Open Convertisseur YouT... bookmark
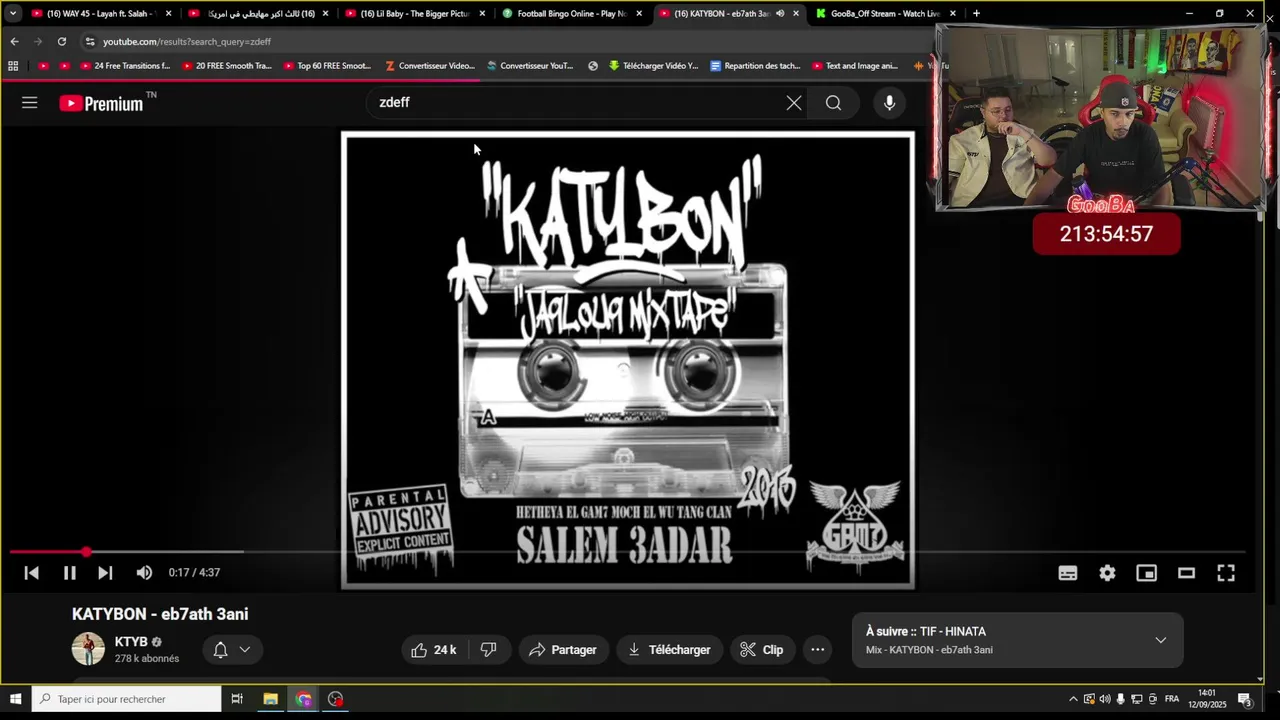This screenshot has width=1280, height=720. pyautogui.click(x=530, y=66)
